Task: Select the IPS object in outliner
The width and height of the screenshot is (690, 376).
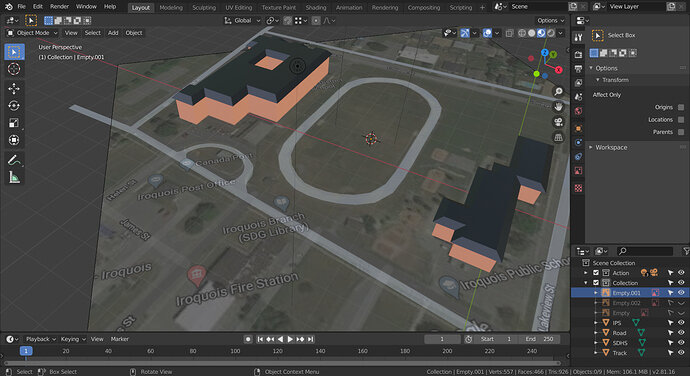Action: [617, 323]
